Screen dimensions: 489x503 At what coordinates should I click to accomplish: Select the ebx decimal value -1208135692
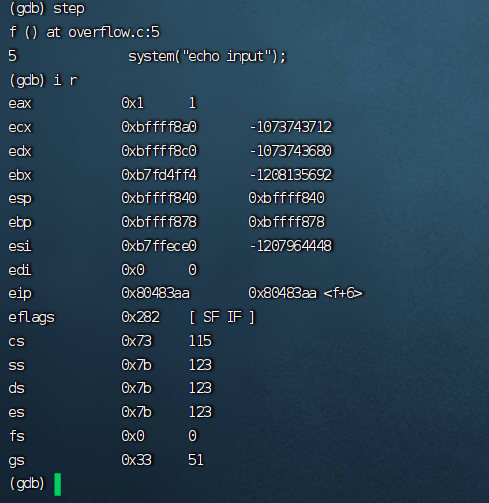291,175
